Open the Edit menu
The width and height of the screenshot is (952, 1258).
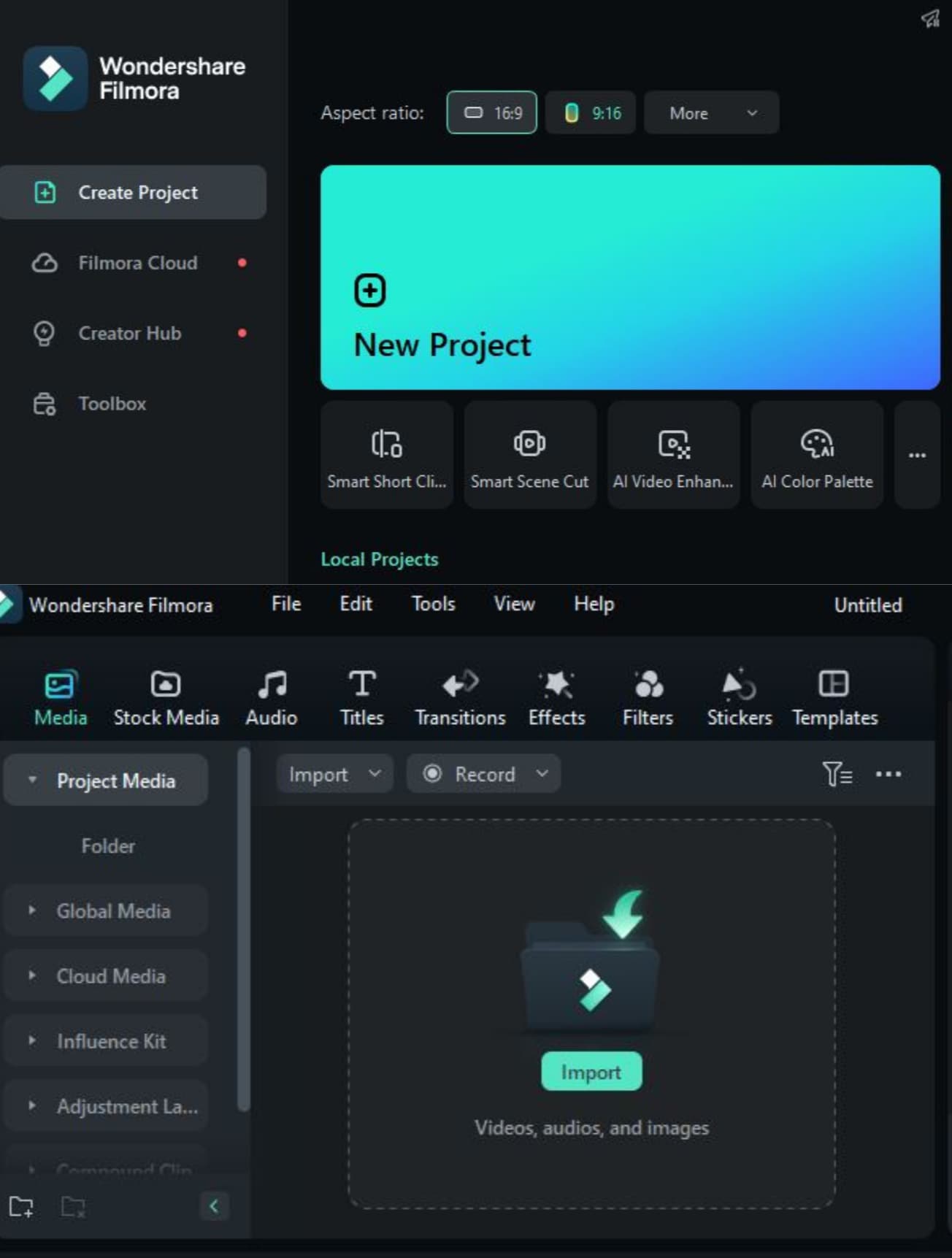click(356, 604)
